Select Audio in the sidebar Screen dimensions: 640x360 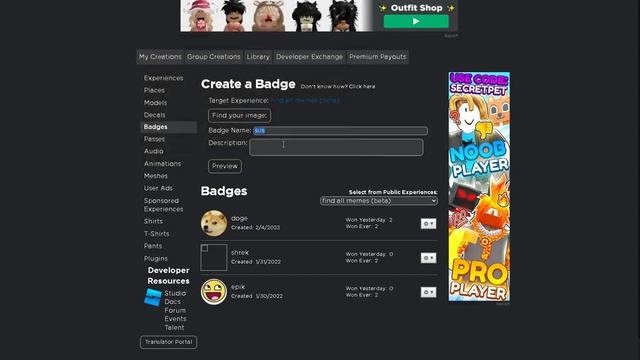pyautogui.click(x=153, y=151)
